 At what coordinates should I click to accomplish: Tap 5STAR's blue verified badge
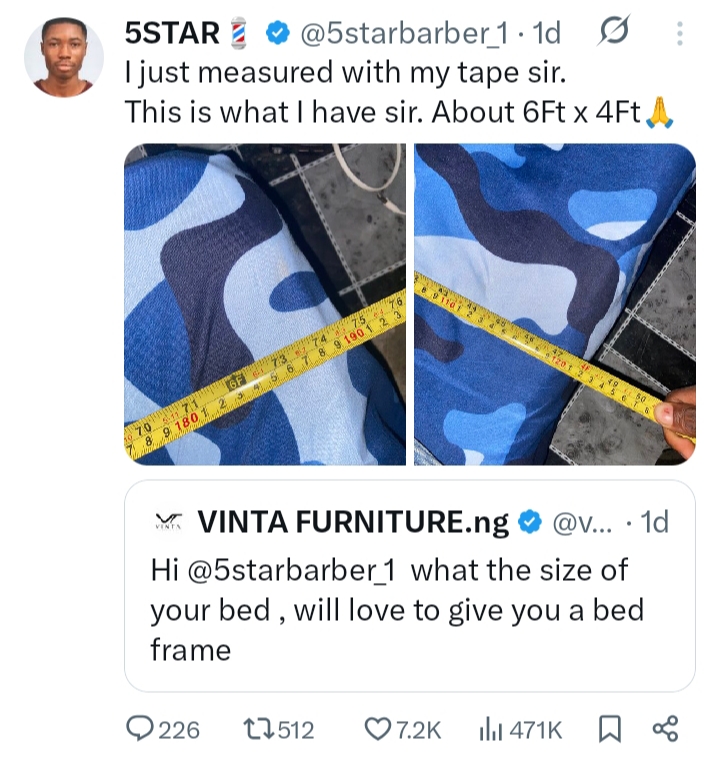pyautogui.click(x=277, y=34)
